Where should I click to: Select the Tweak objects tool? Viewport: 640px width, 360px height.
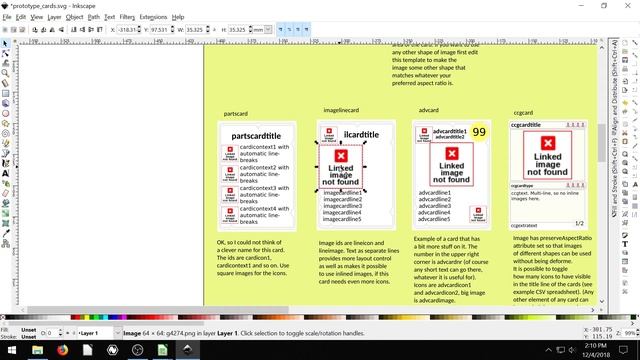coord(5,63)
